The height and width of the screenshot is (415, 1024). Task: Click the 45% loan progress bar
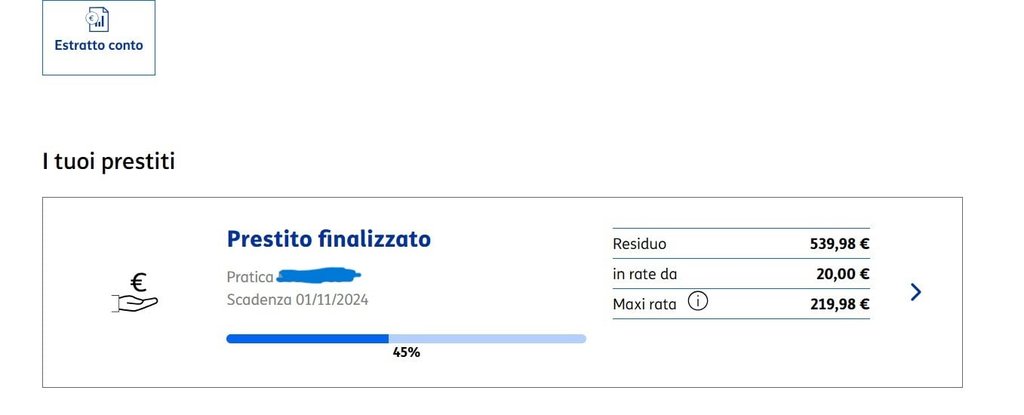pos(406,339)
